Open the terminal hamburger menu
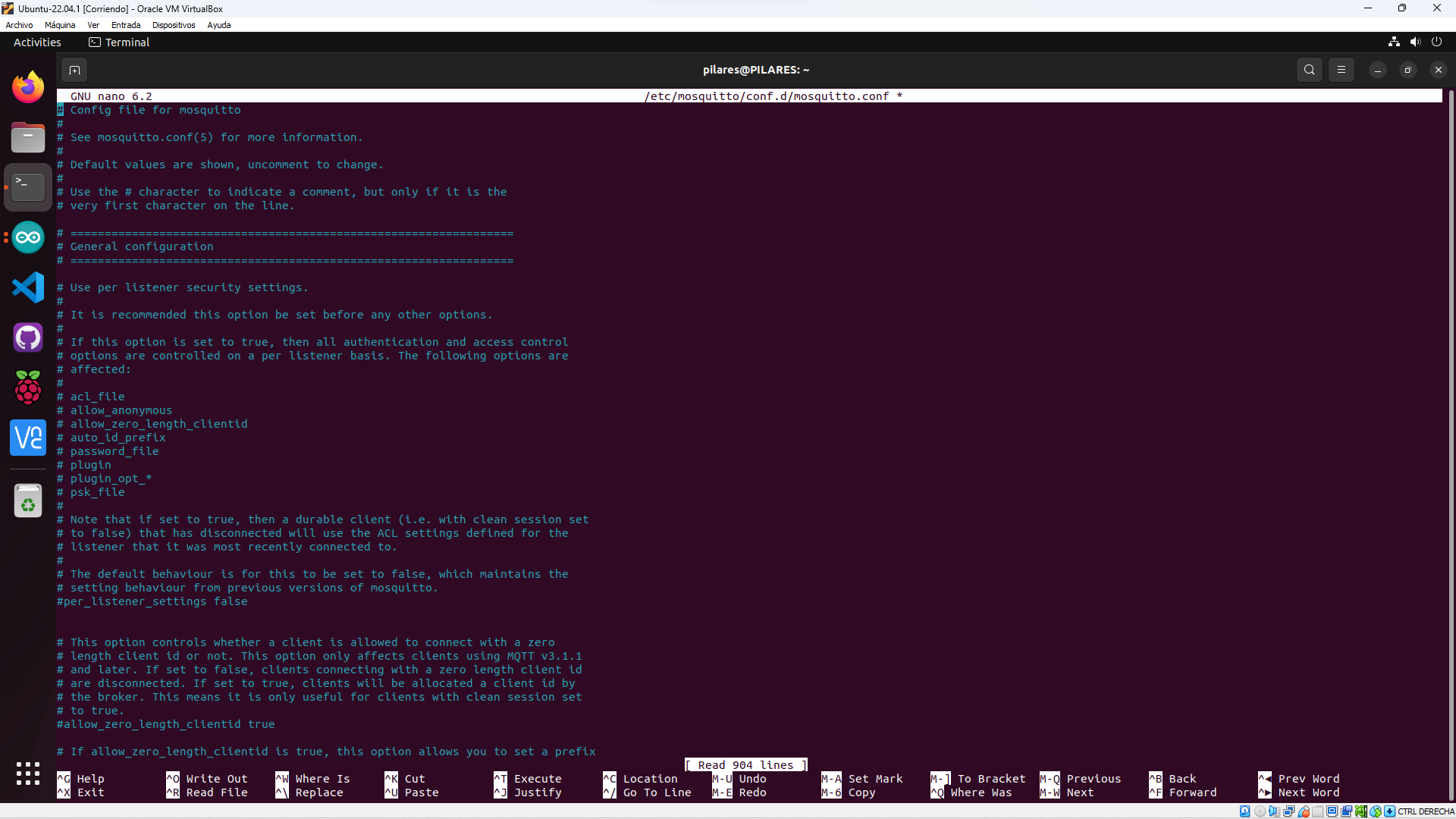 tap(1341, 70)
